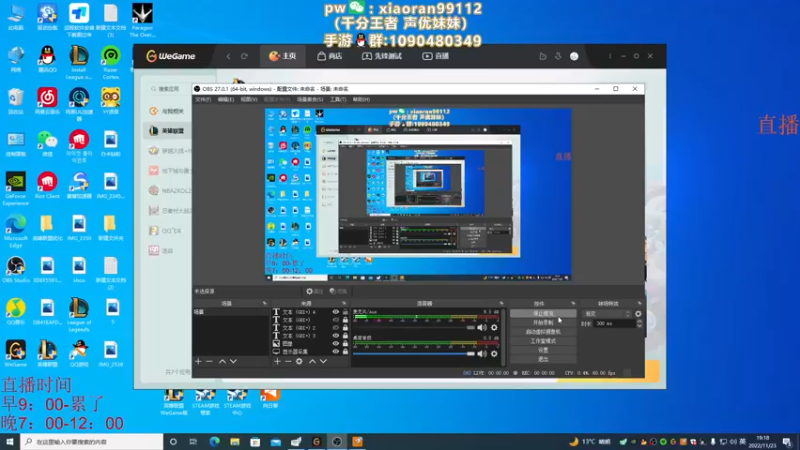The width and height of the screenshot is (800, 450).
Task: Click the properties gear above the scenes panel
Action: tap(314, 291)
